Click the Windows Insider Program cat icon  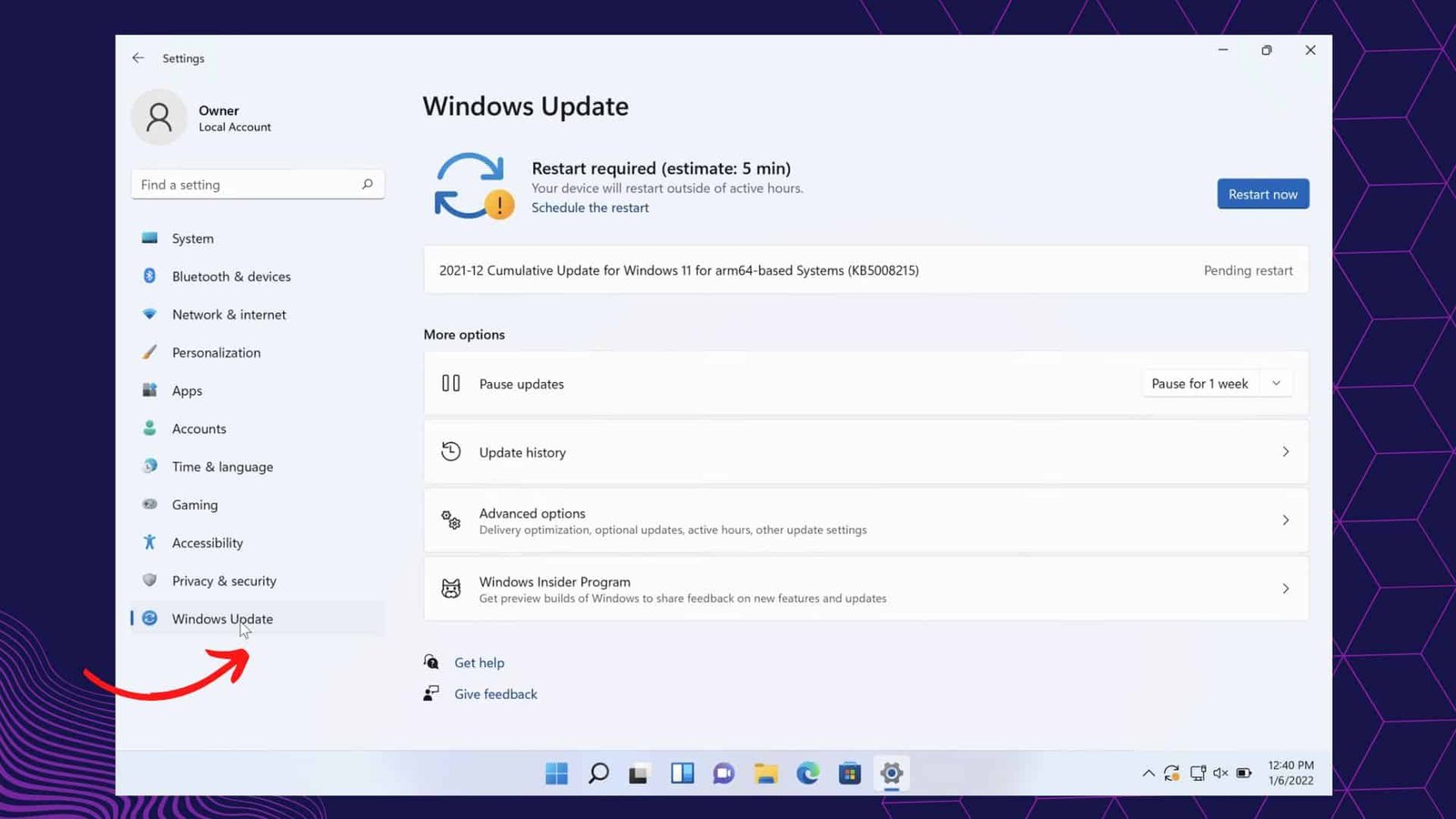[451, 589]
